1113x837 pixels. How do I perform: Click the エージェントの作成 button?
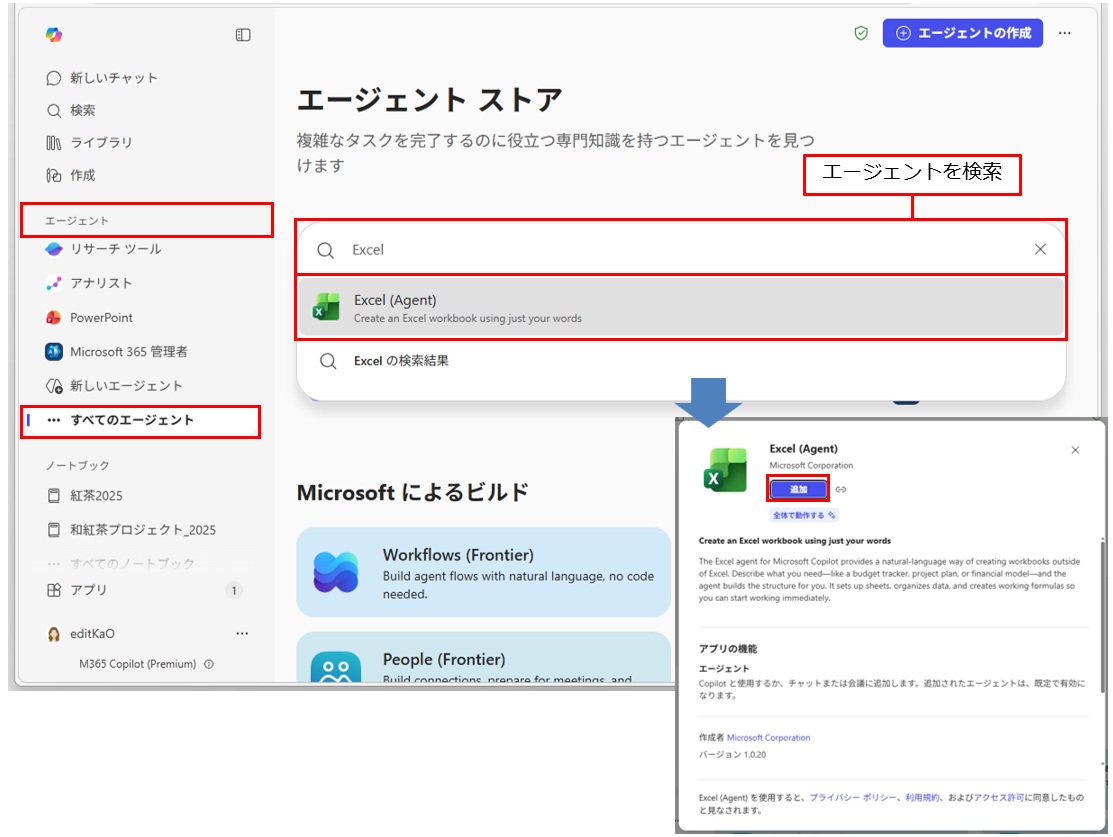(x=963, y=33)
